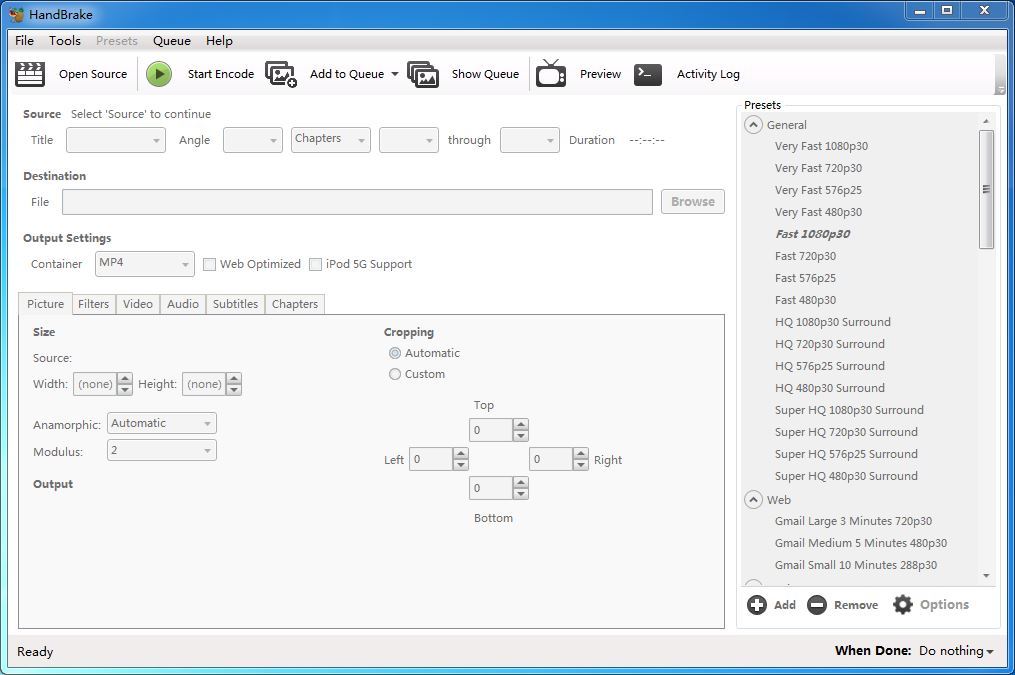The width and height of the screenshot is (1015, 675).
Task: Switch to the Chapters tab
Action: (295, 304)
